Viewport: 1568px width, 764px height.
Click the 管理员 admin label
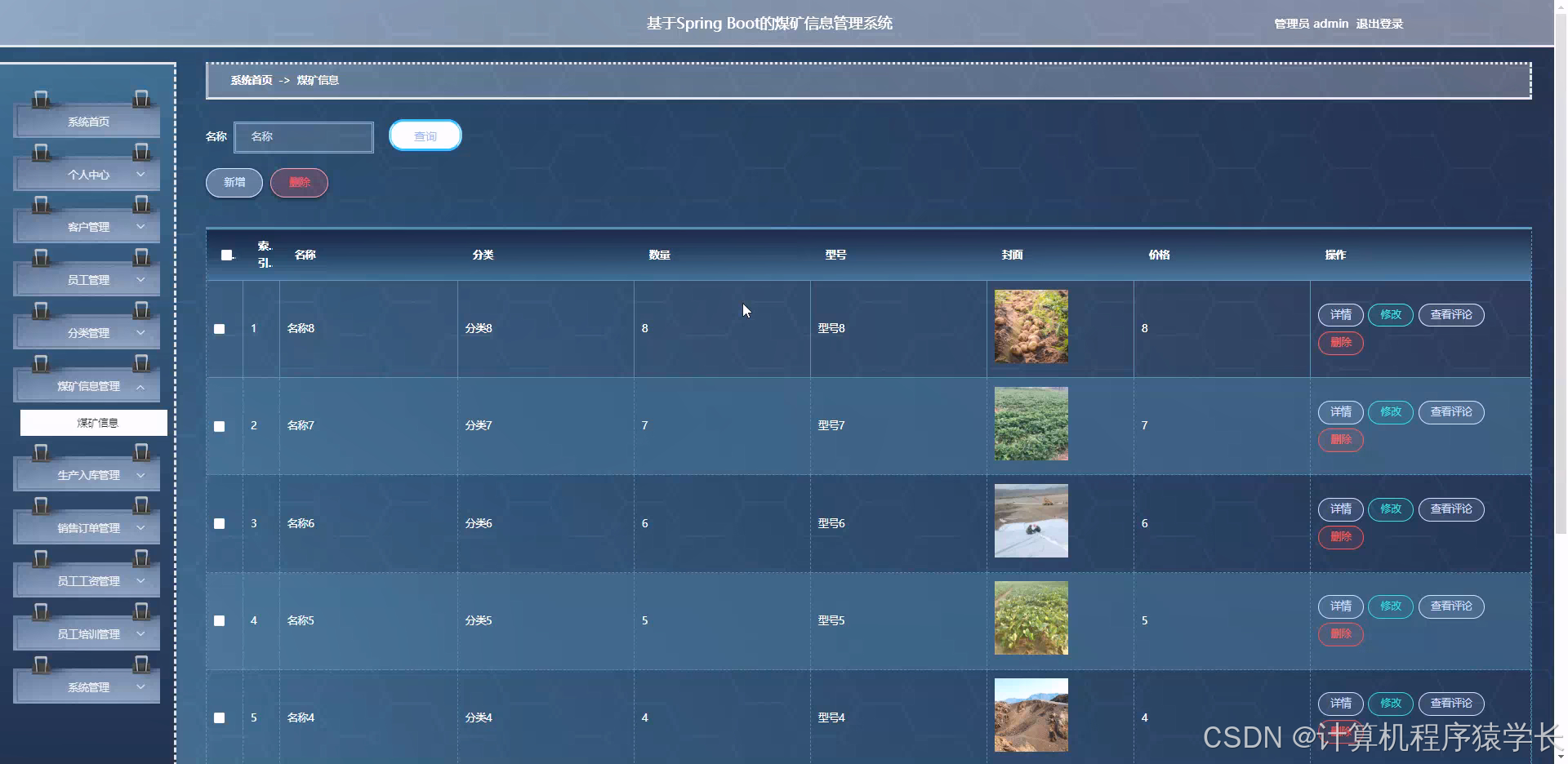[x=1311, y=24]
